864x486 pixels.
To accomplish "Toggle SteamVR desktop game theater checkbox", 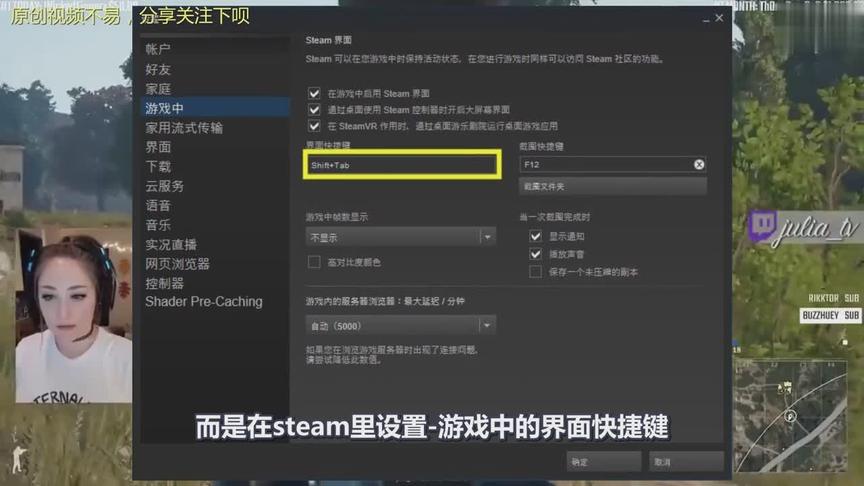I will click(x=314, y=126).
